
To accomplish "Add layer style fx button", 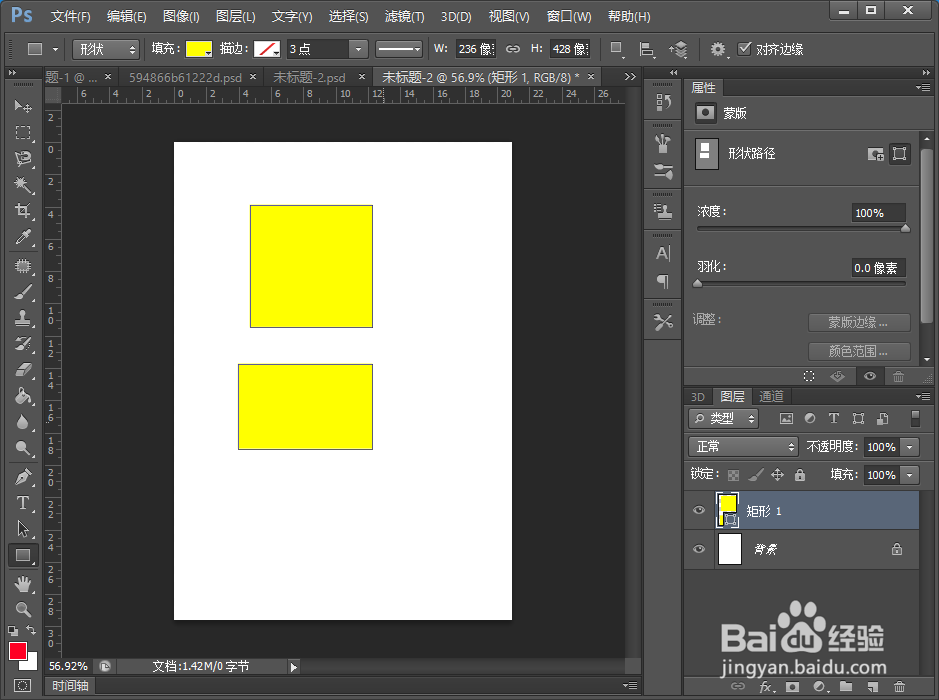I will click(766, 687).
